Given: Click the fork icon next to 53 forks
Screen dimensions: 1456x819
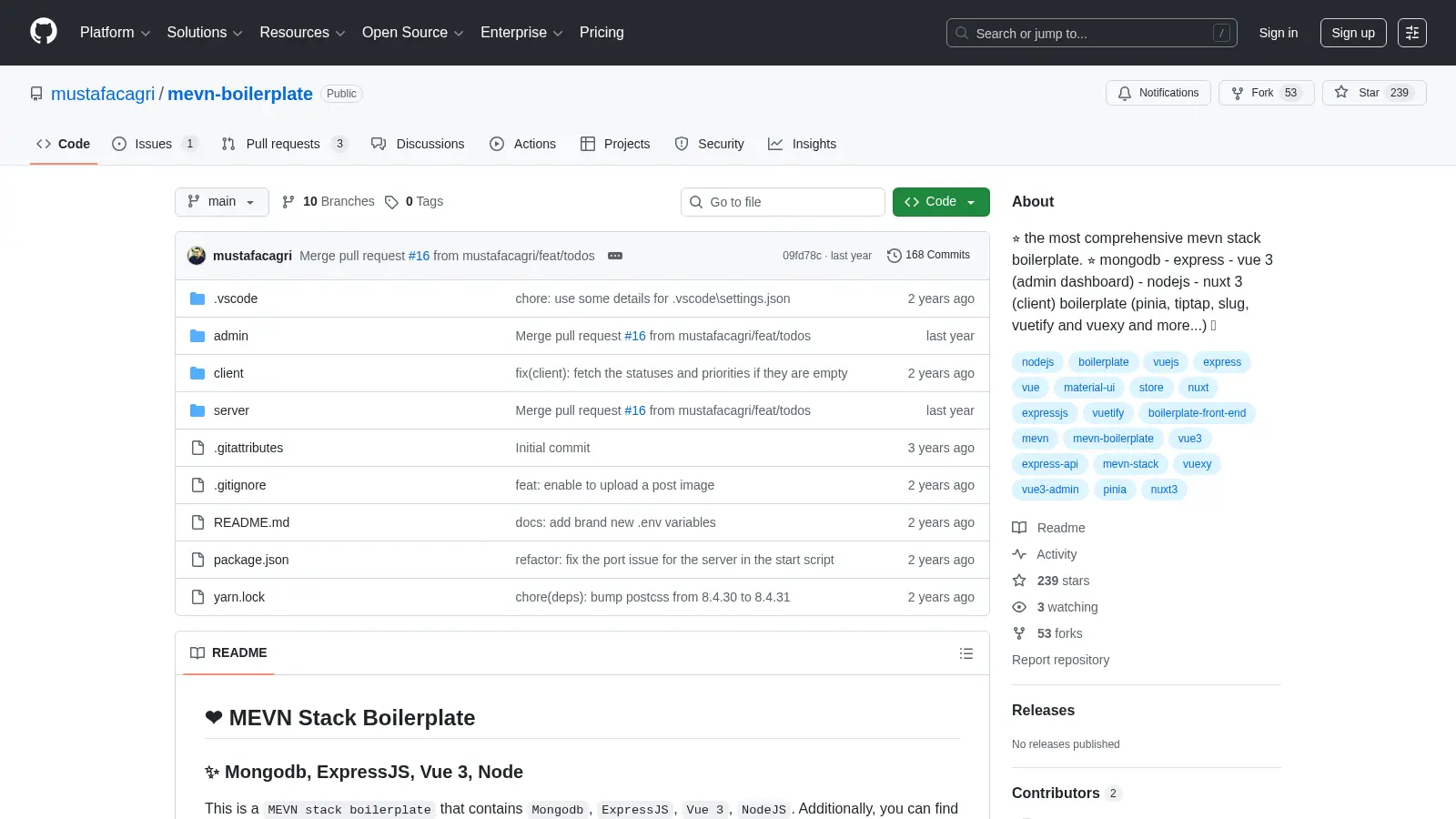Looking at the screenshot, I should [1019, 633].
